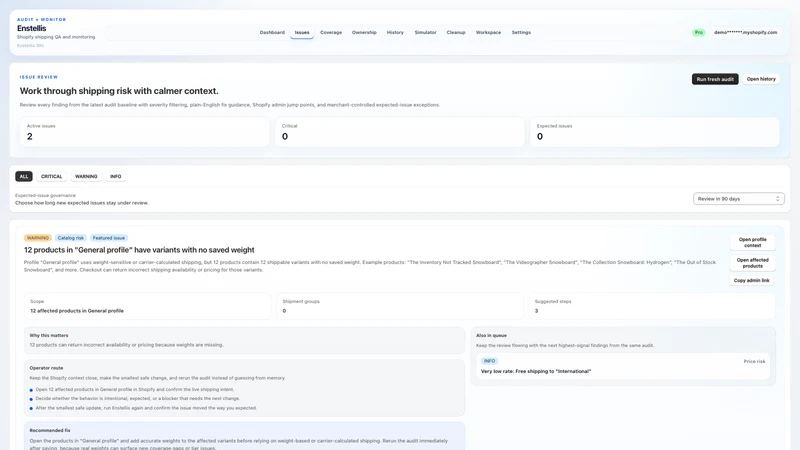Click the Critical count card

click(399, 132)
